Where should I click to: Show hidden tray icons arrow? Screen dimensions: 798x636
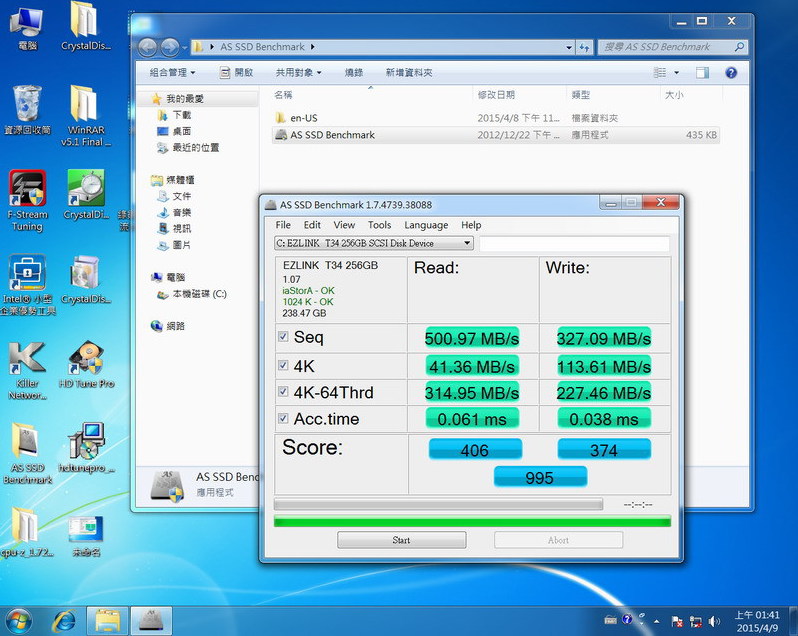[x=657, y=621]
